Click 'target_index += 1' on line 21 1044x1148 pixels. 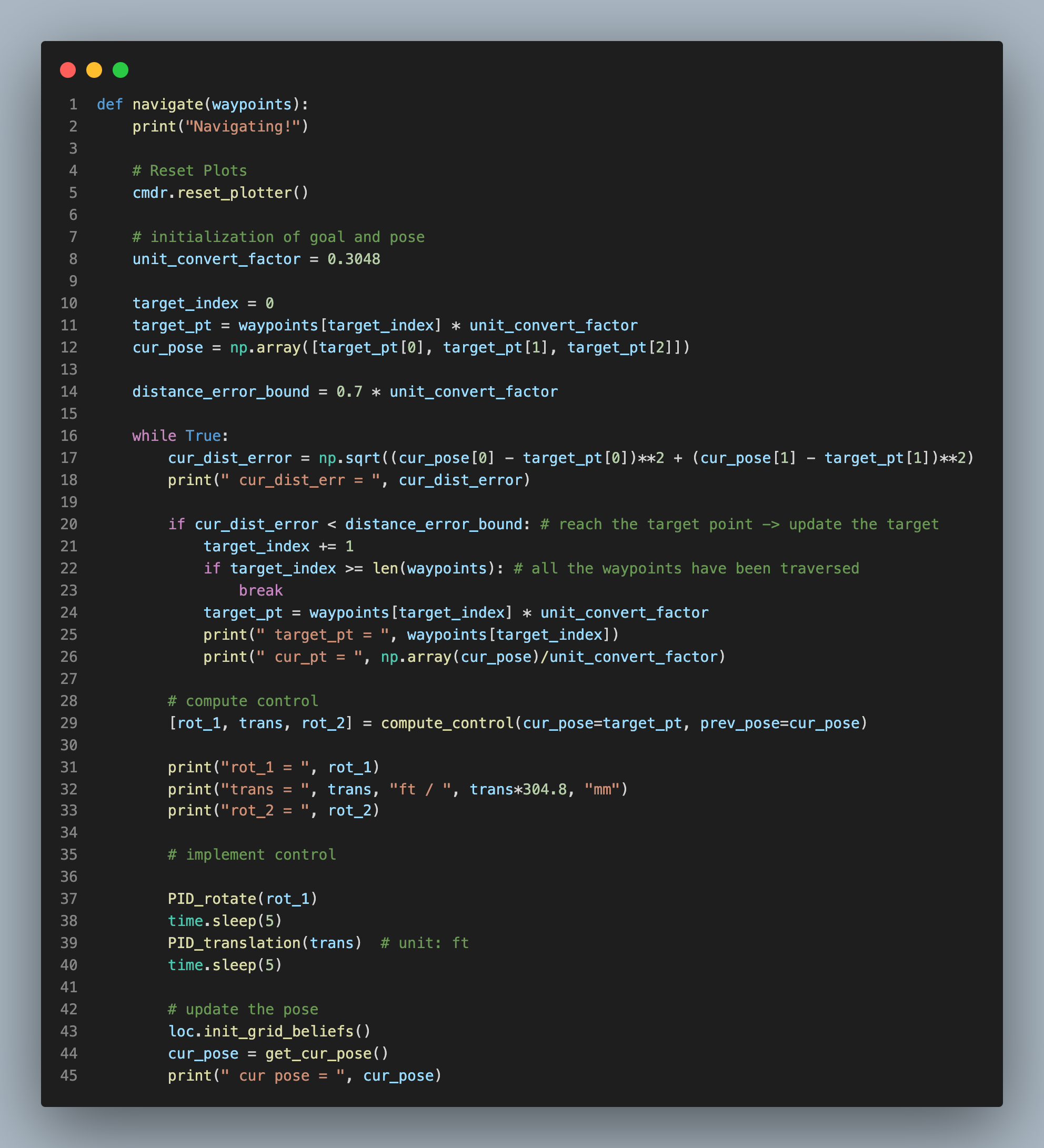(x=278, y=547)
